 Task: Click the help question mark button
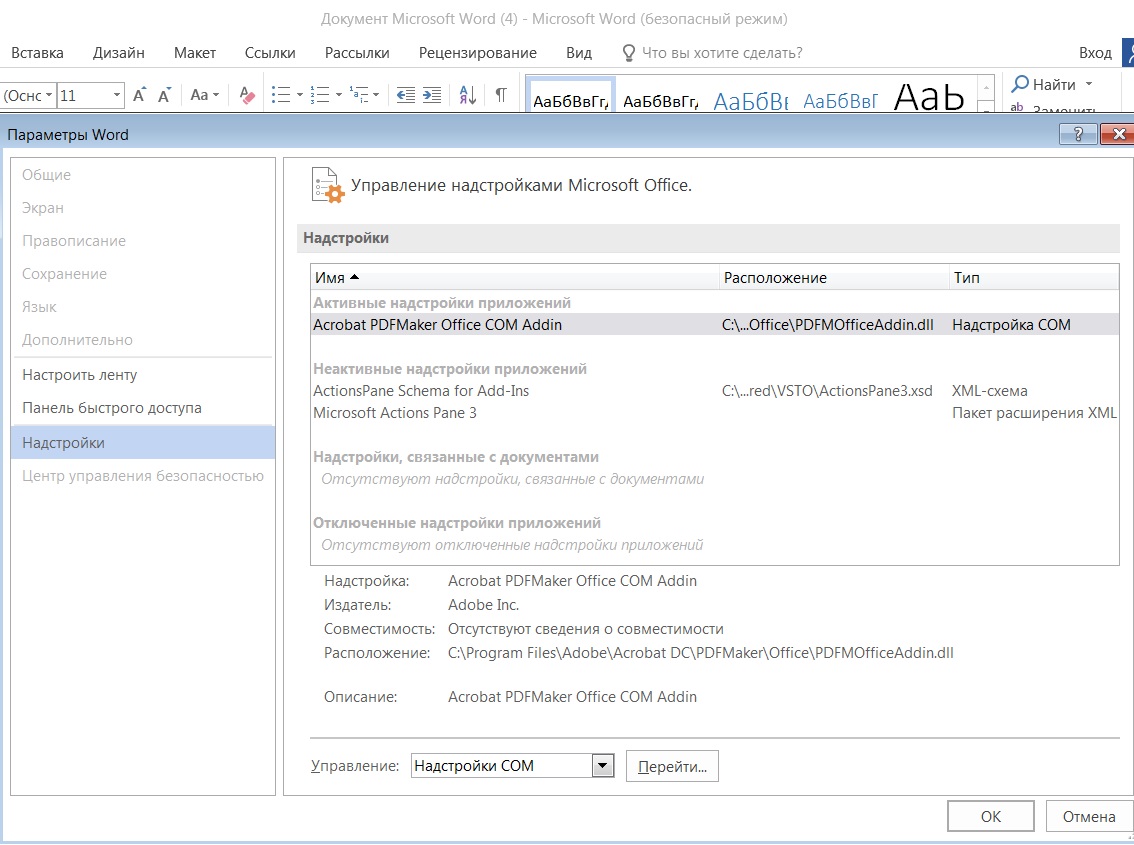1078,135
